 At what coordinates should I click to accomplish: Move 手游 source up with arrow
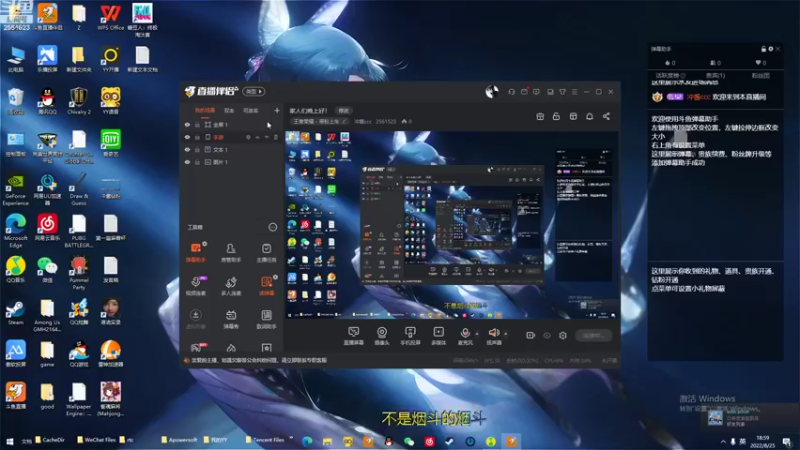258,137
